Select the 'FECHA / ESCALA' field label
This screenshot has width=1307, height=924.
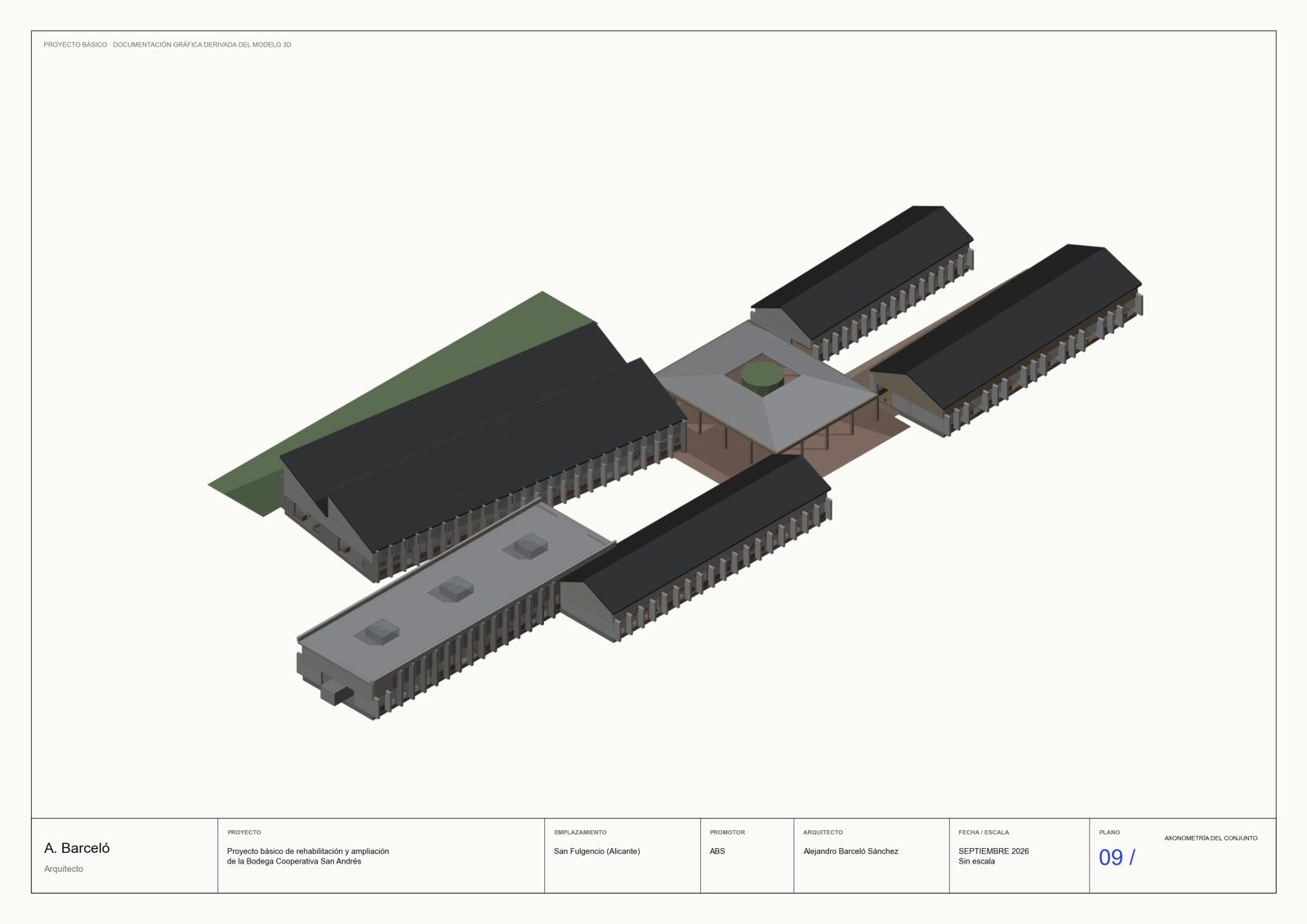(984, 832)
